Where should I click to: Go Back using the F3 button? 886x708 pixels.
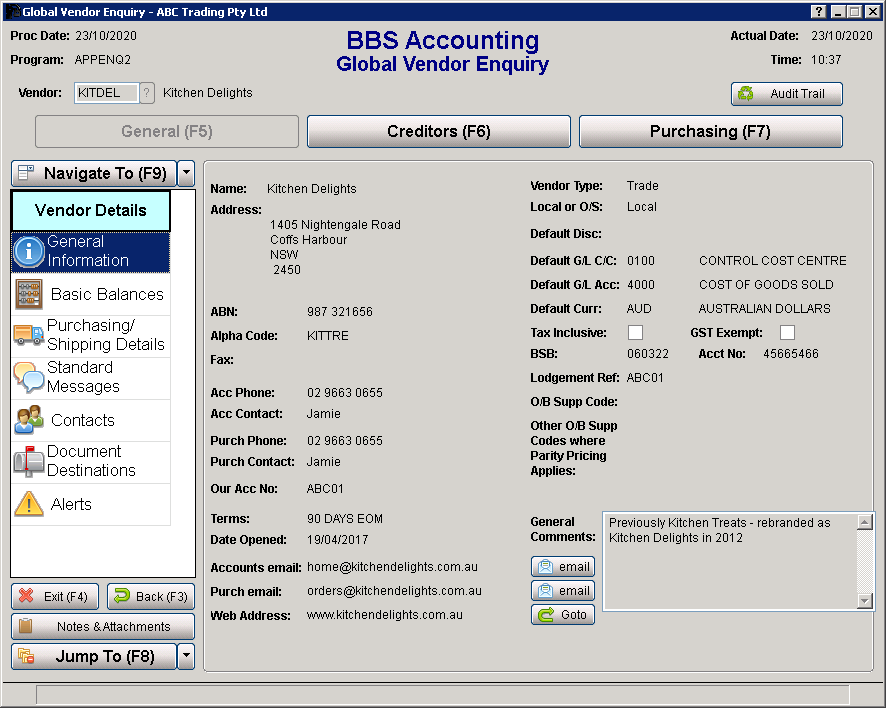pos(150,596)
